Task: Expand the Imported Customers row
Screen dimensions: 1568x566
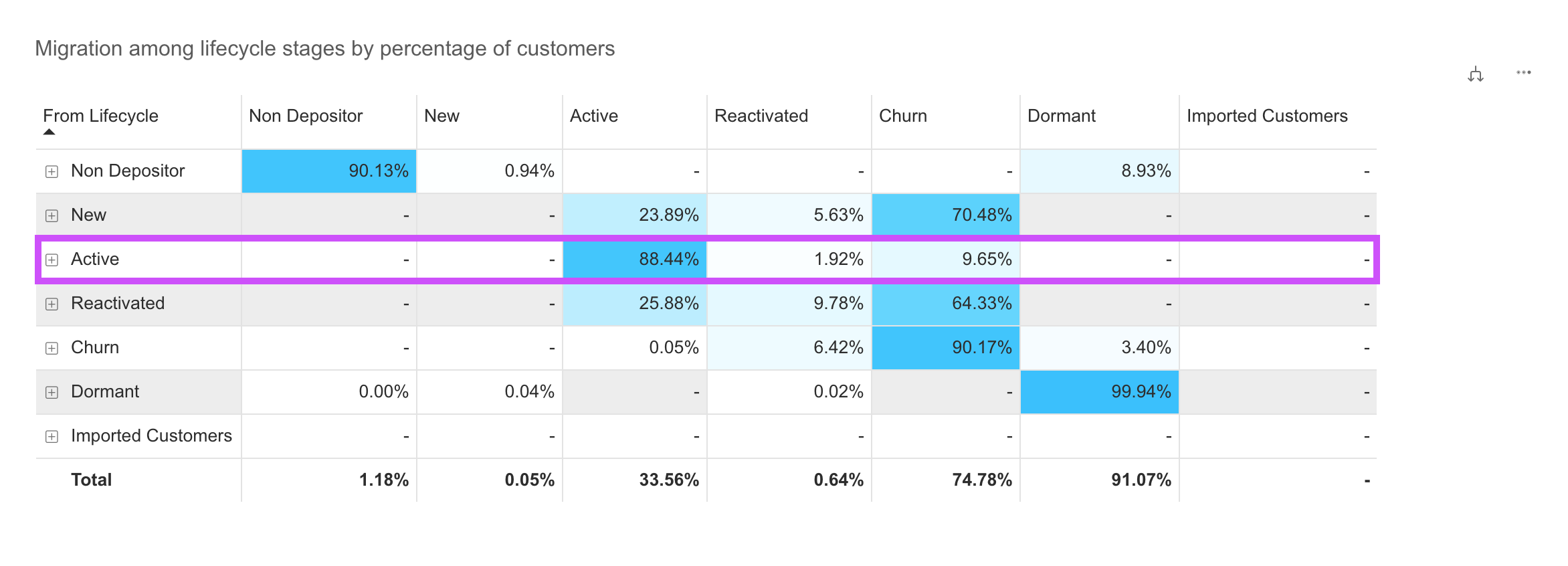Action: pyautogui.click(x=52, y=436)
